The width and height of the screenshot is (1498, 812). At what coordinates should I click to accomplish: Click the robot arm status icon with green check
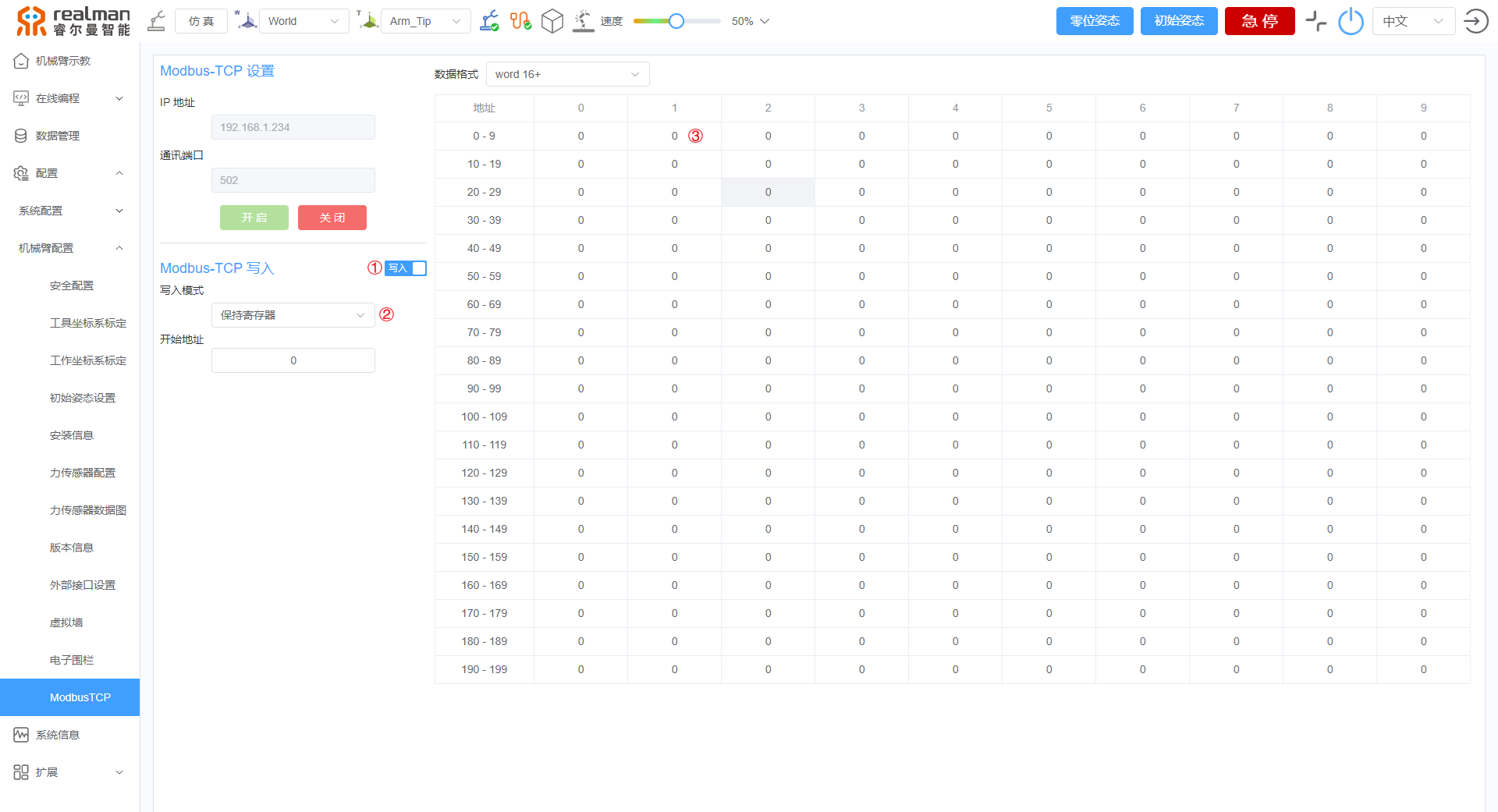(489, 21)
